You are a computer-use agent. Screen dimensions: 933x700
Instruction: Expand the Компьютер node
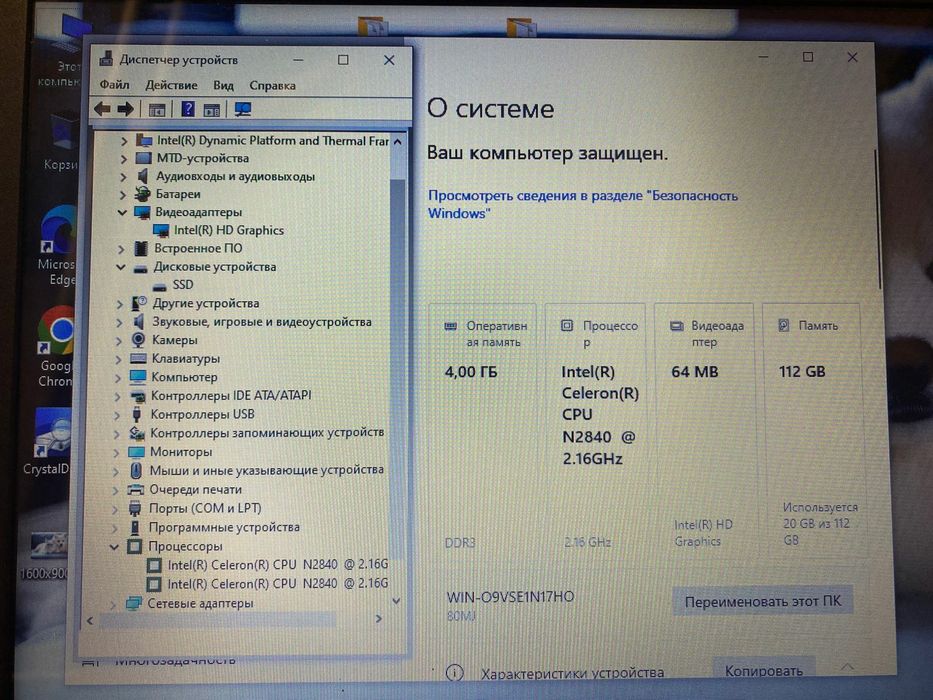pos(118,378)
